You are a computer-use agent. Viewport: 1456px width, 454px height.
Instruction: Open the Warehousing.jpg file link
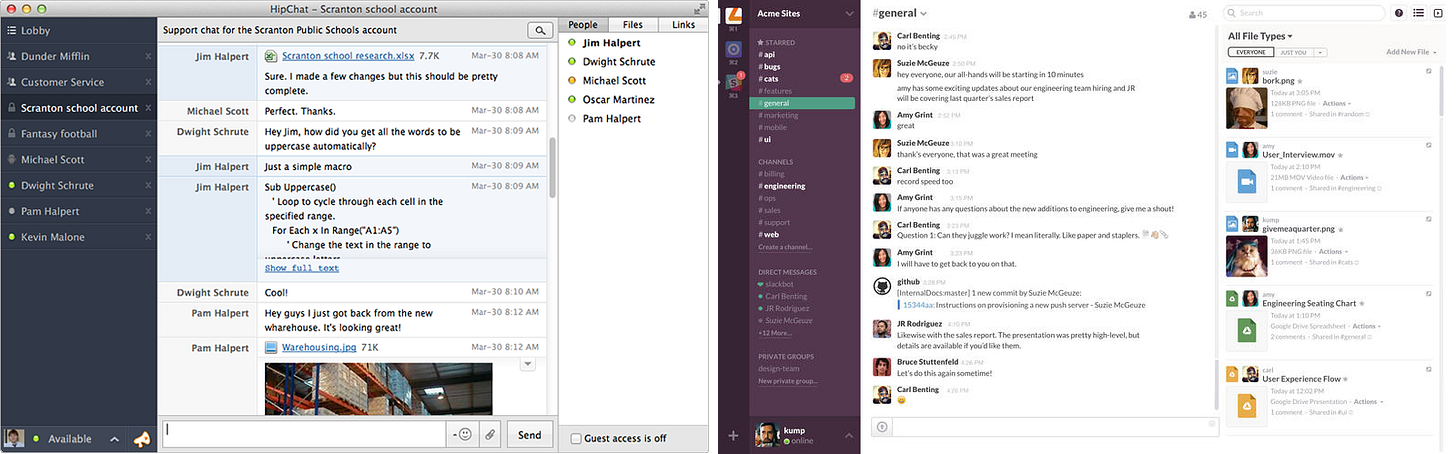(x=319, y=347)
